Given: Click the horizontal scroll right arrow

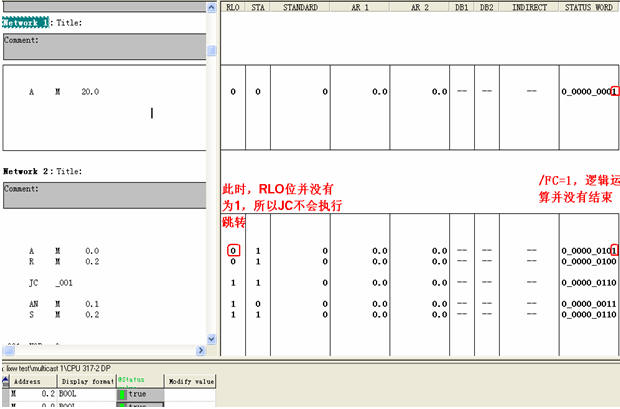Looking at the screenshot, I should coord(201,350).
